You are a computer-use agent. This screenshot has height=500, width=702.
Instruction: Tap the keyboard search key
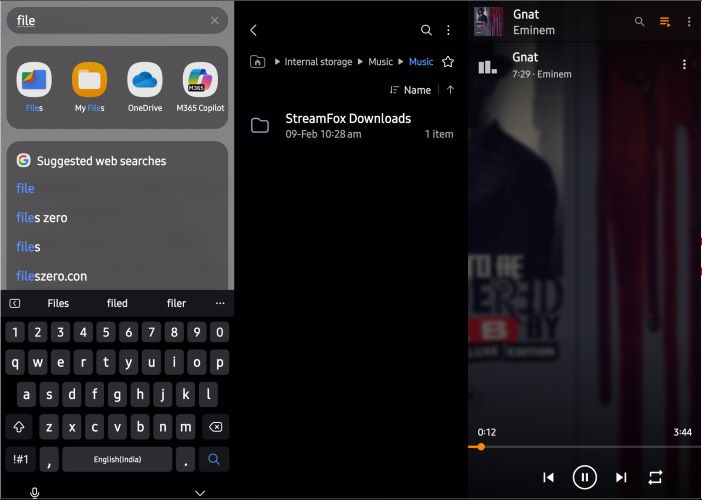(x=214, y=459)
